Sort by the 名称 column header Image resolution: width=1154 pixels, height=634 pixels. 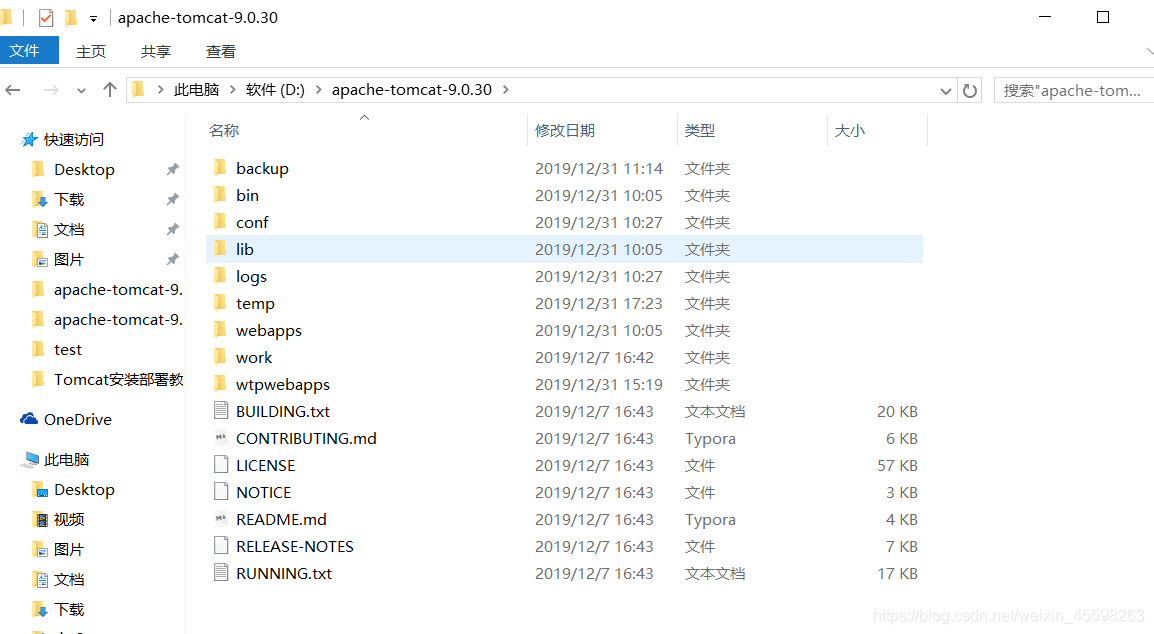tap(224, 130)
